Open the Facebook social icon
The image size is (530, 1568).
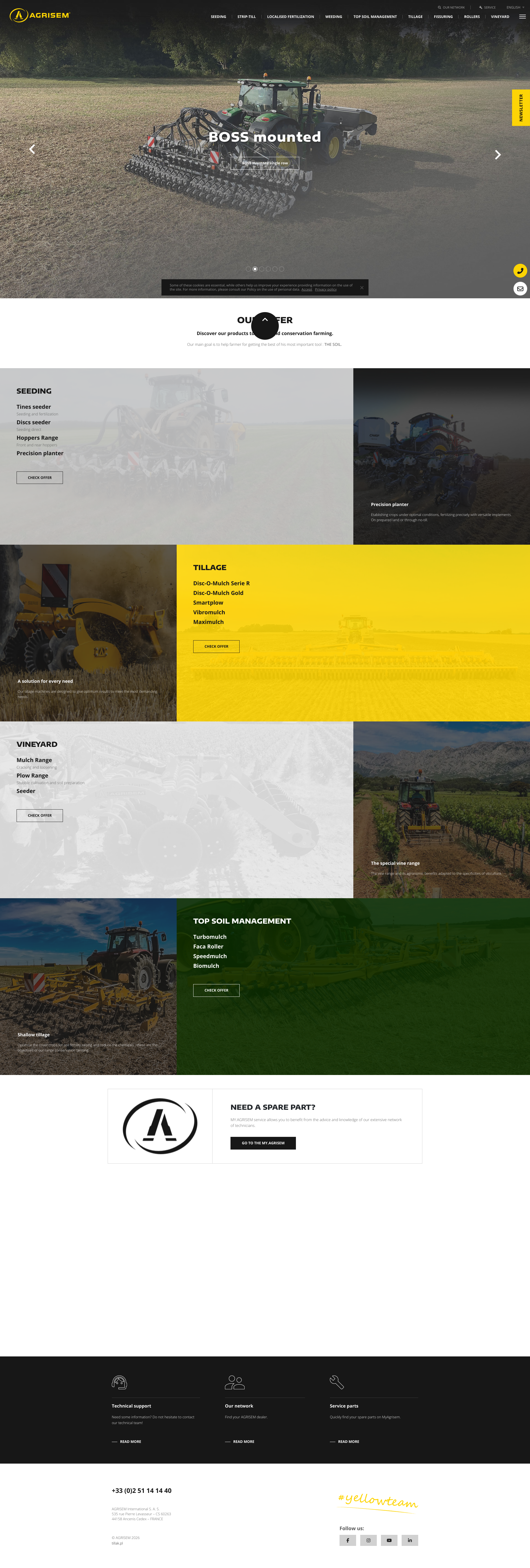[348, 1540]
